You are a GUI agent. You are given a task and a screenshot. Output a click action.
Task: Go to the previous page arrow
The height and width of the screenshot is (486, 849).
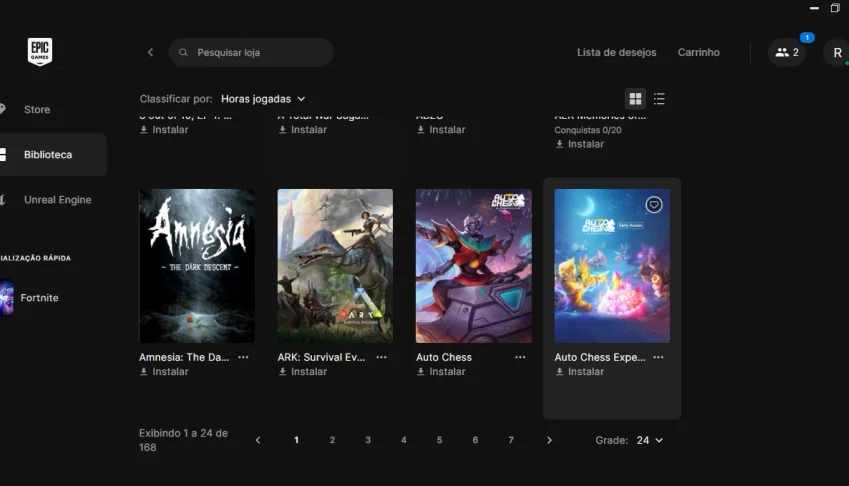[x=258, y=440]
